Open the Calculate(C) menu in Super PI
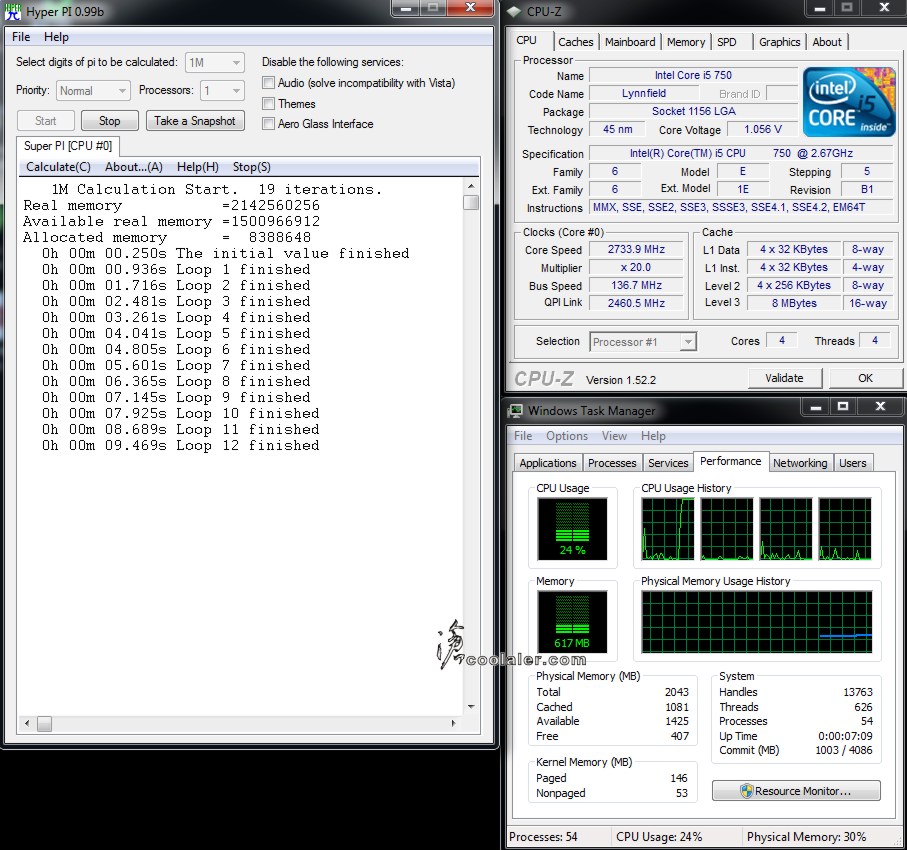Image resolution: width=907 pixels, height=850 pixels. [58, 167]
